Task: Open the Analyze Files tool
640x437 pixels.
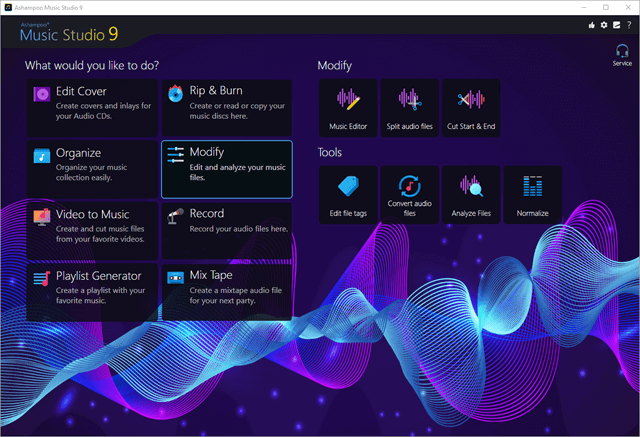Action: (x=471, y=195)
